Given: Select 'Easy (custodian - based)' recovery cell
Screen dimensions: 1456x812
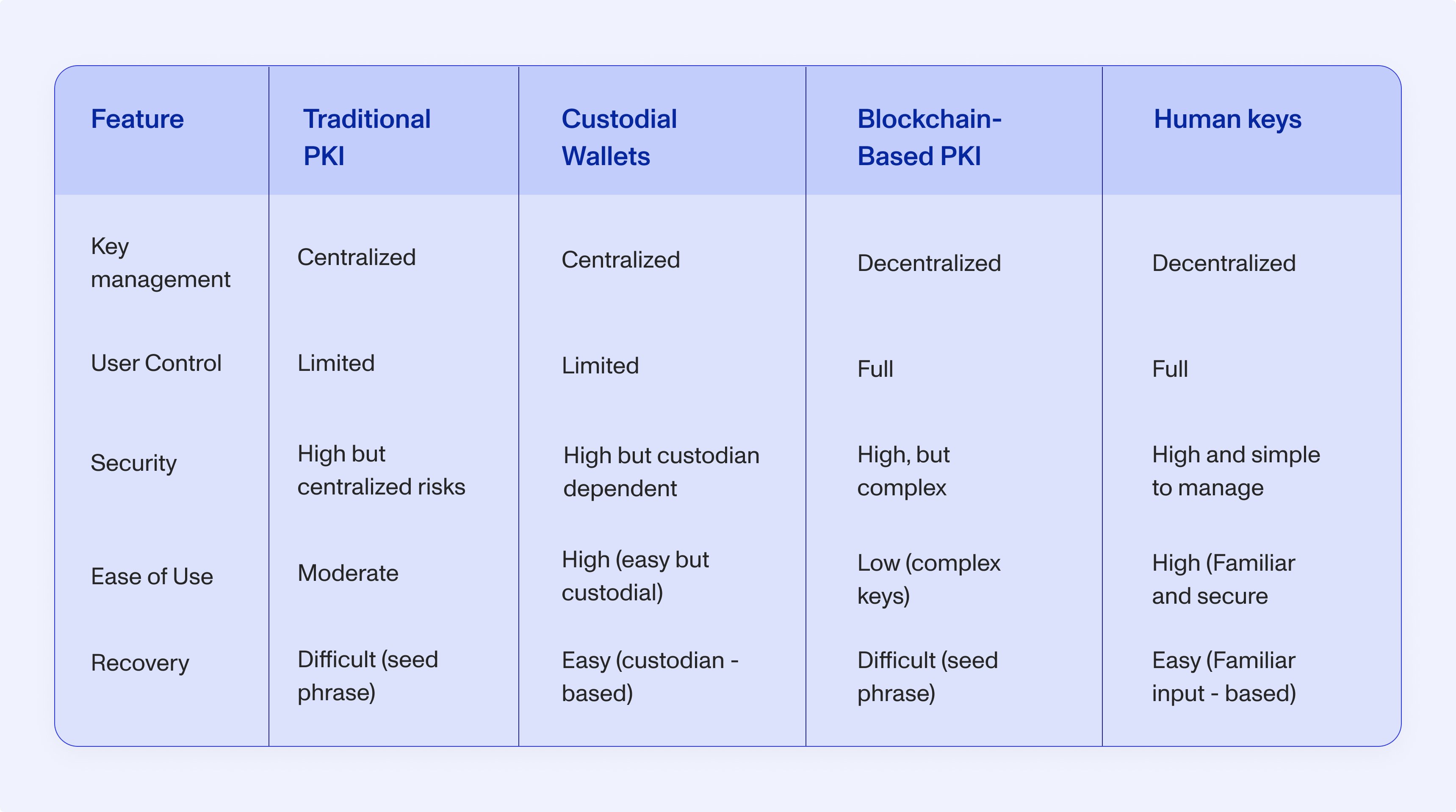Looking at the screenshot, I should [650, 677].
